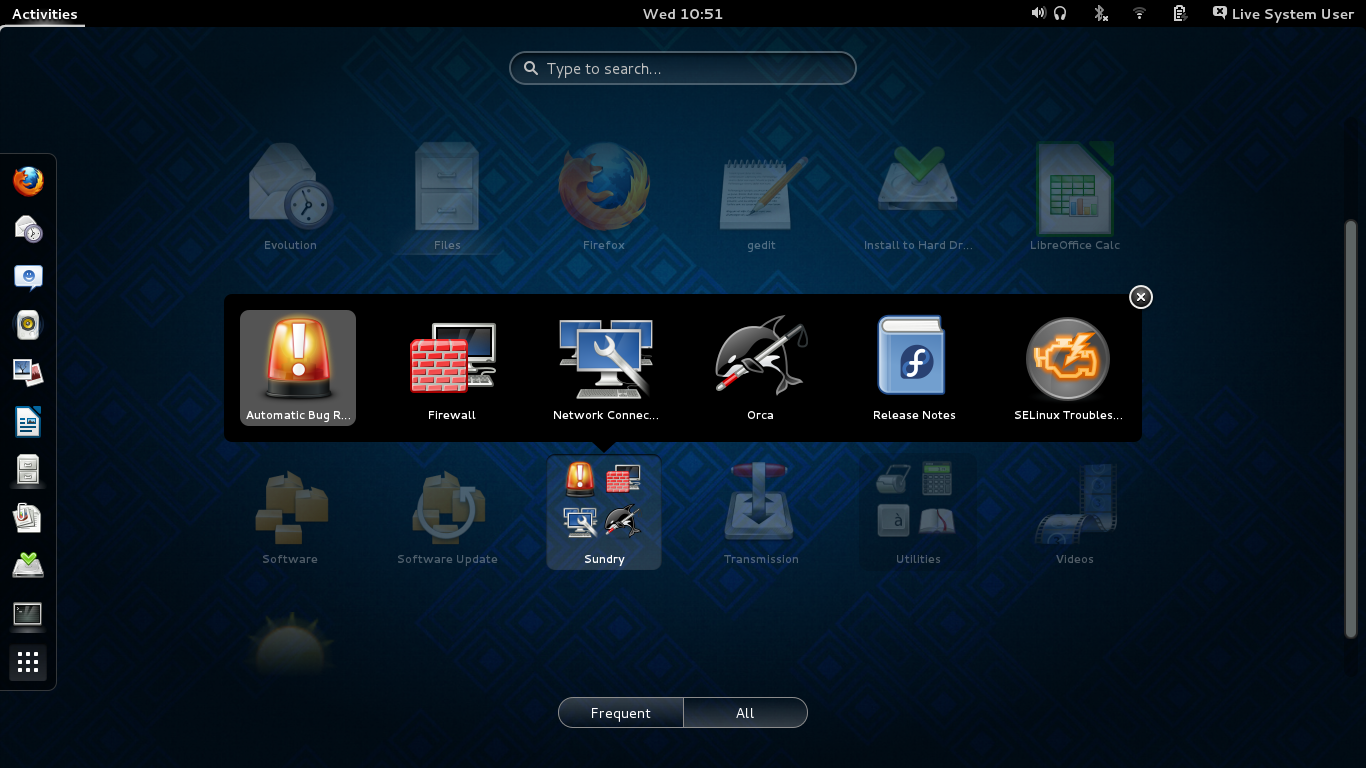Image resolution: width=1366 pixels, height=768 pixels.
Task: Open the Terminal from the dock
Action: click(x=28, y=616)
